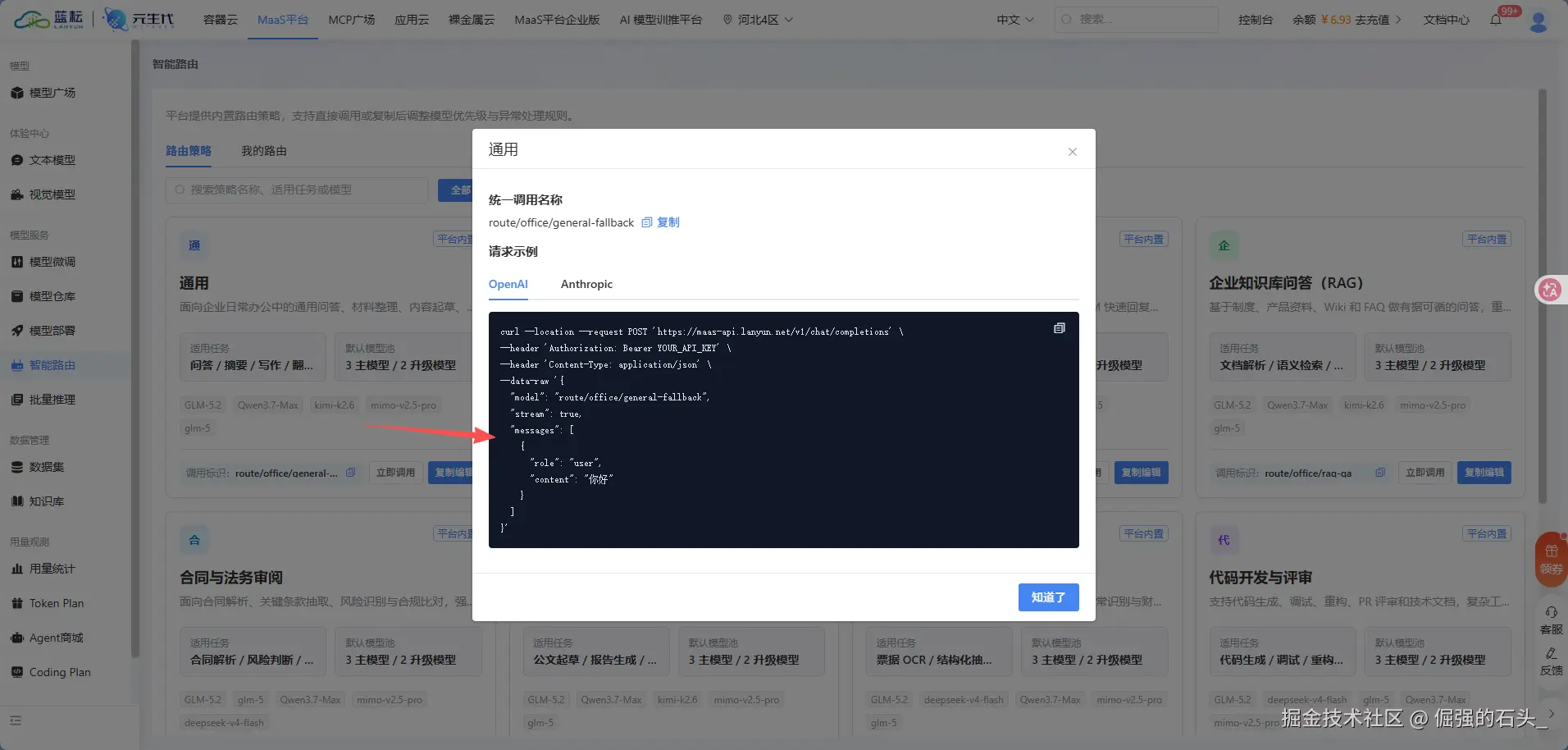Select the MaaS平台 top menu
The image size is (1568, 750).
pyautogui.click(x=283, y=20)
